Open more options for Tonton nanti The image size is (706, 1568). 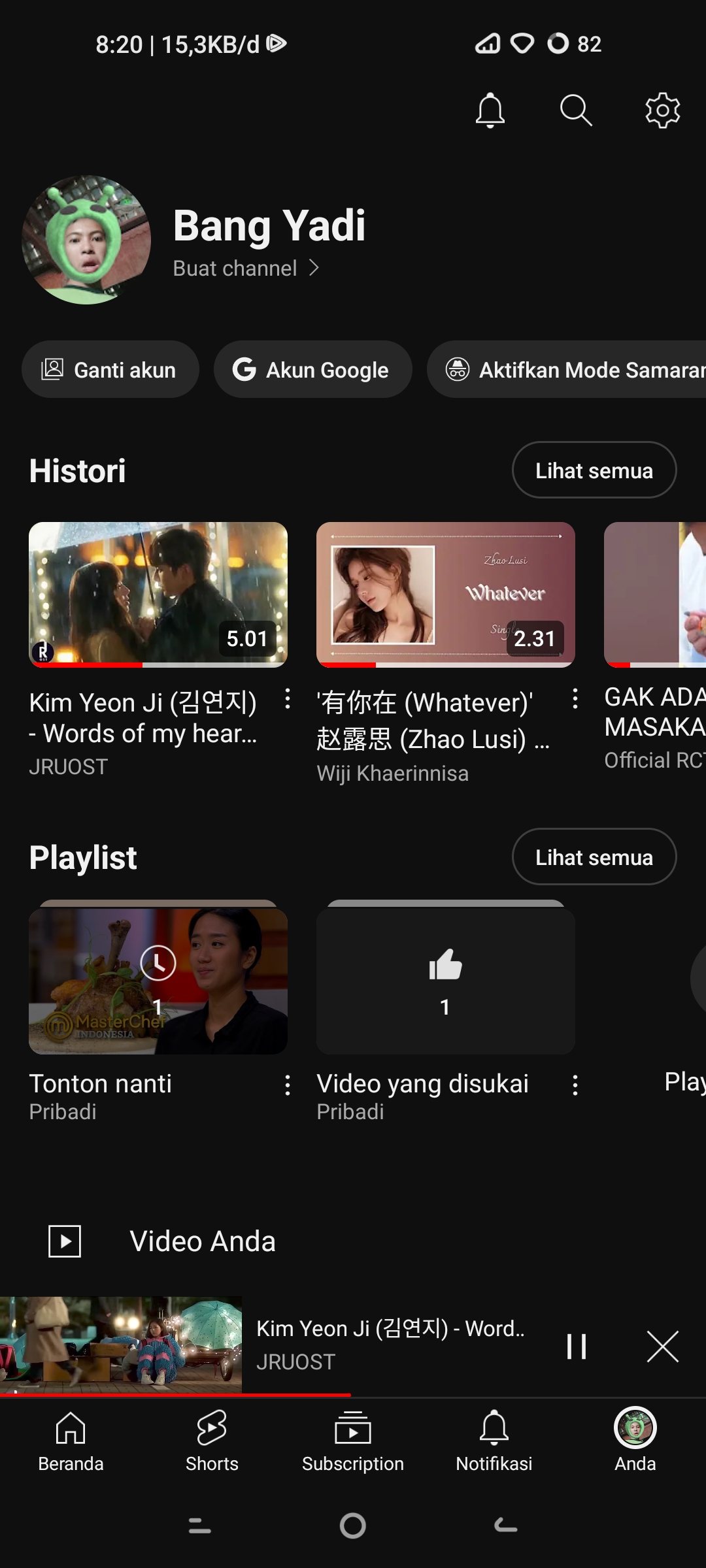point(288,1085)
